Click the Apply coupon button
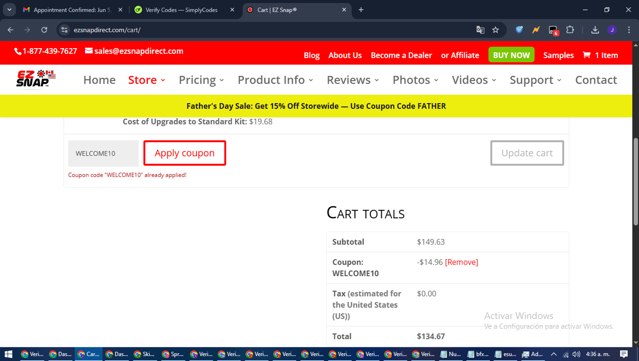The image size is (639, 361). click(184, 153)
